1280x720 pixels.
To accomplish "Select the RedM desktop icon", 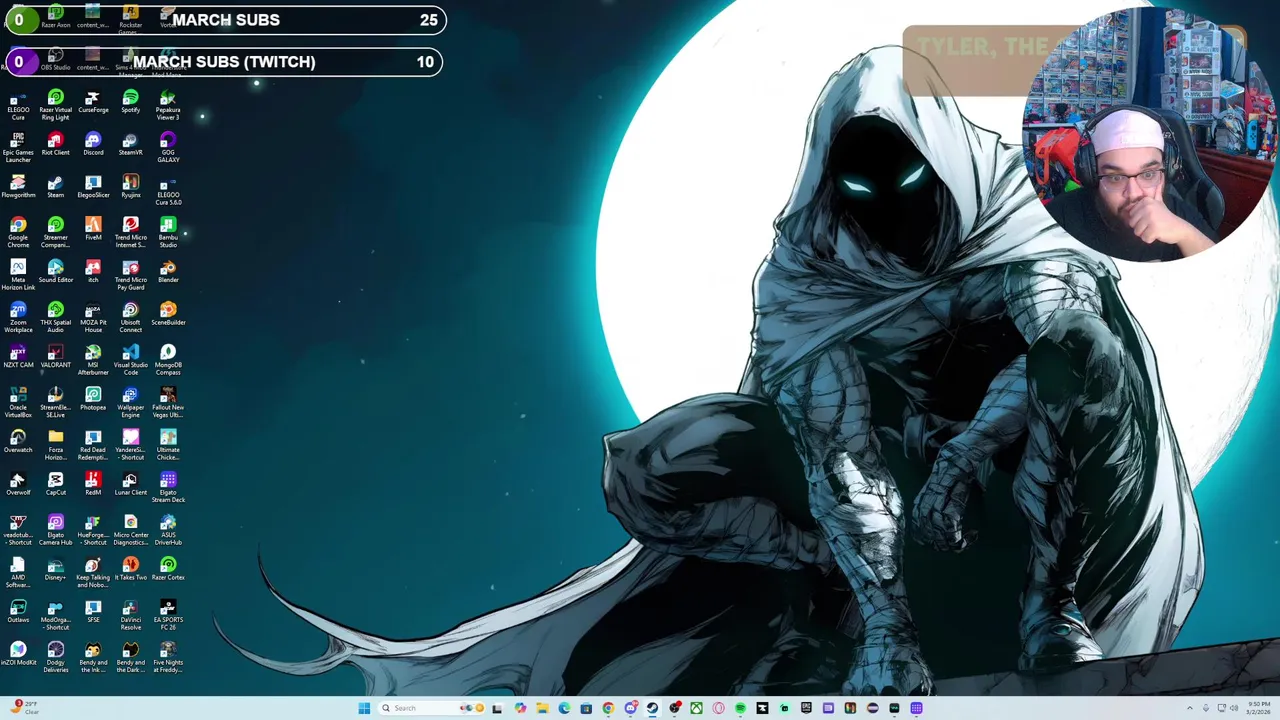I will [93, 484].
